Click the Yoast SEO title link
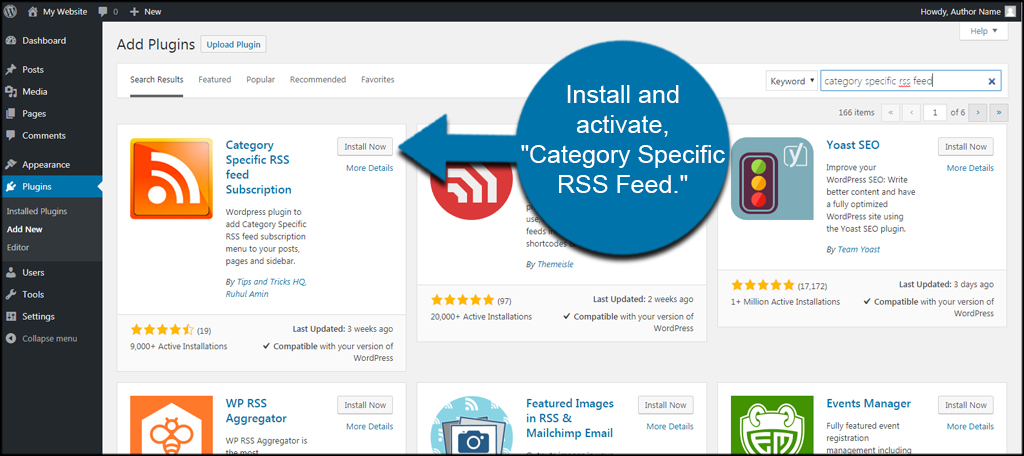 (853, 145)
